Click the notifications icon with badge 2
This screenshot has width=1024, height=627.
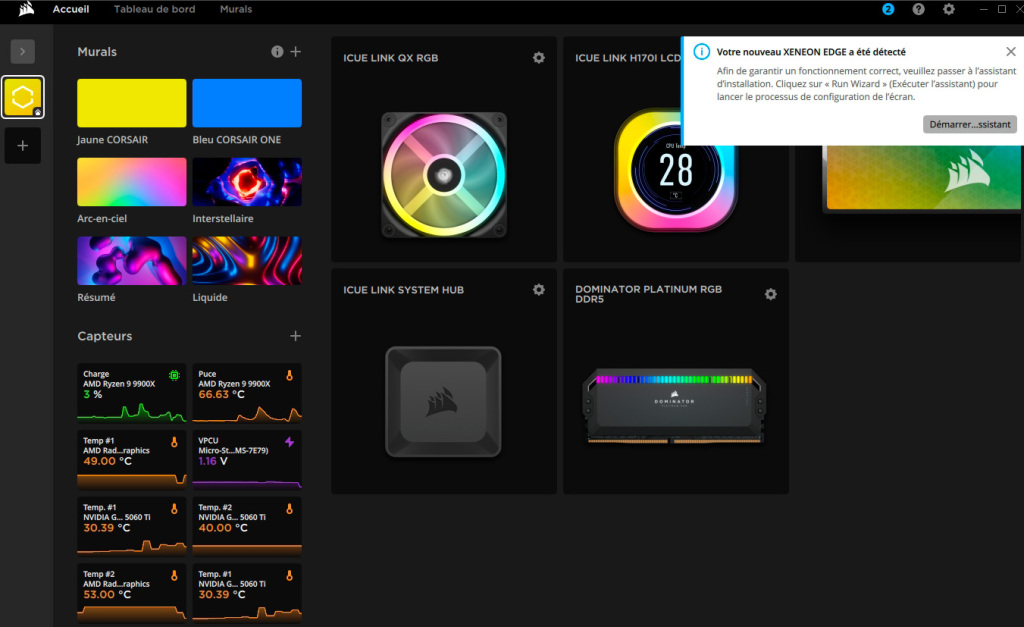click(888, 9)
